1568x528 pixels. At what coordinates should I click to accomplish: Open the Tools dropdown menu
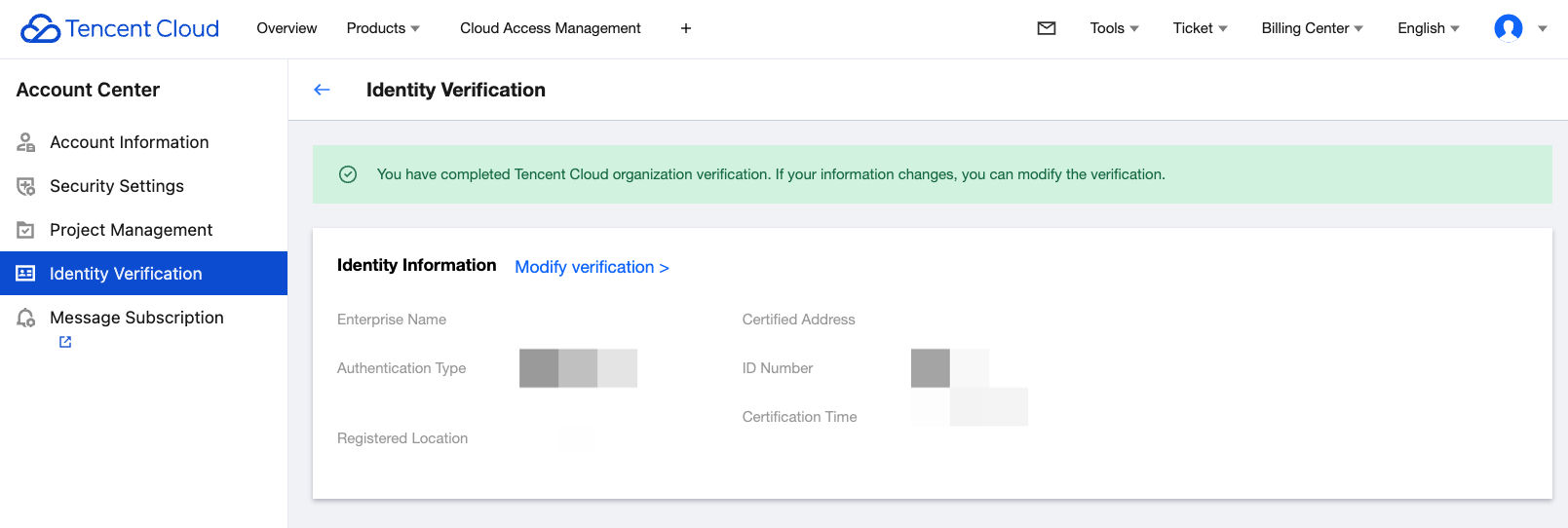(x=1114, y=28)
